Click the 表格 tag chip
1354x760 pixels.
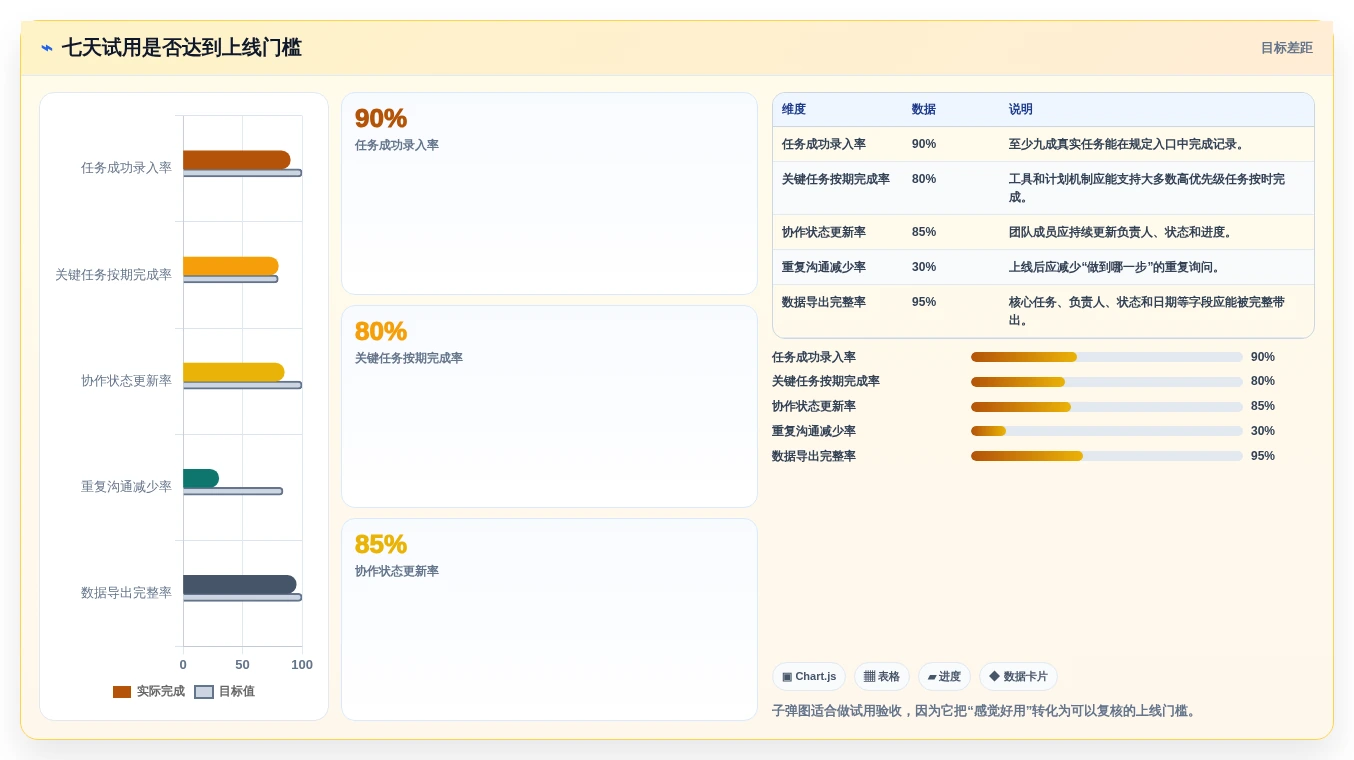[882, 677]
